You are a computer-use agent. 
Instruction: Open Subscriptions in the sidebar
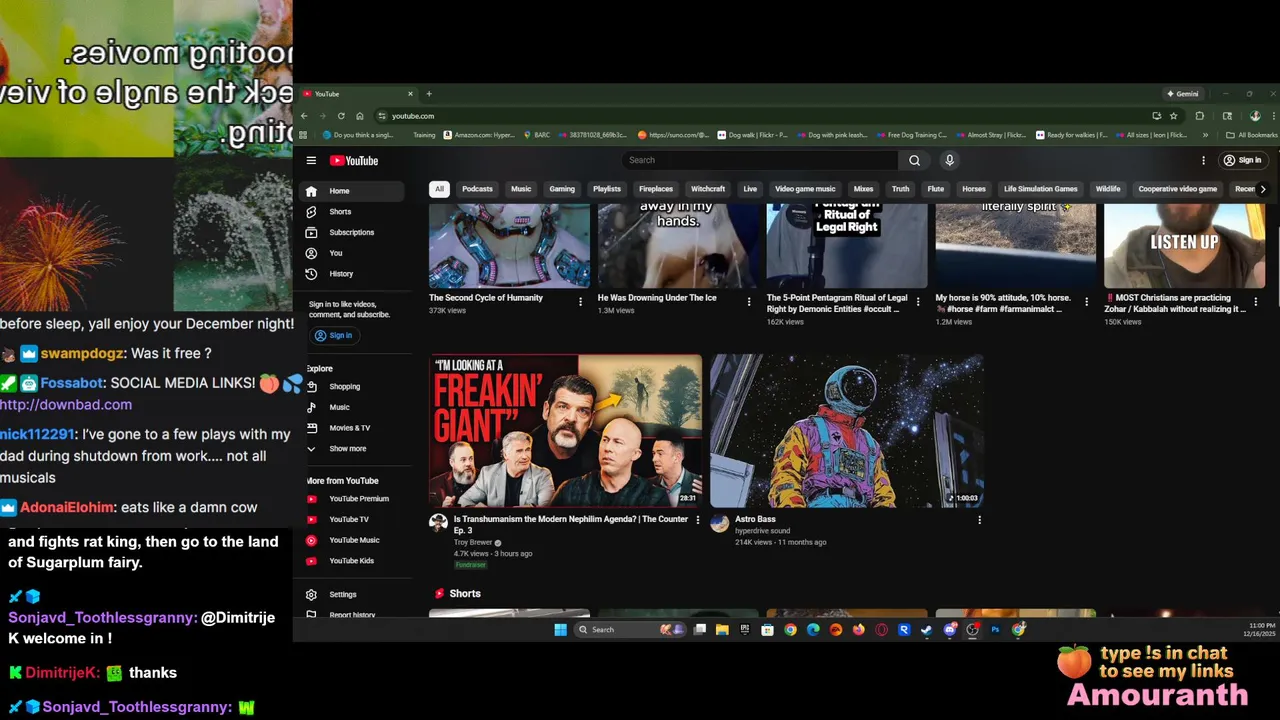click(354, 232)
